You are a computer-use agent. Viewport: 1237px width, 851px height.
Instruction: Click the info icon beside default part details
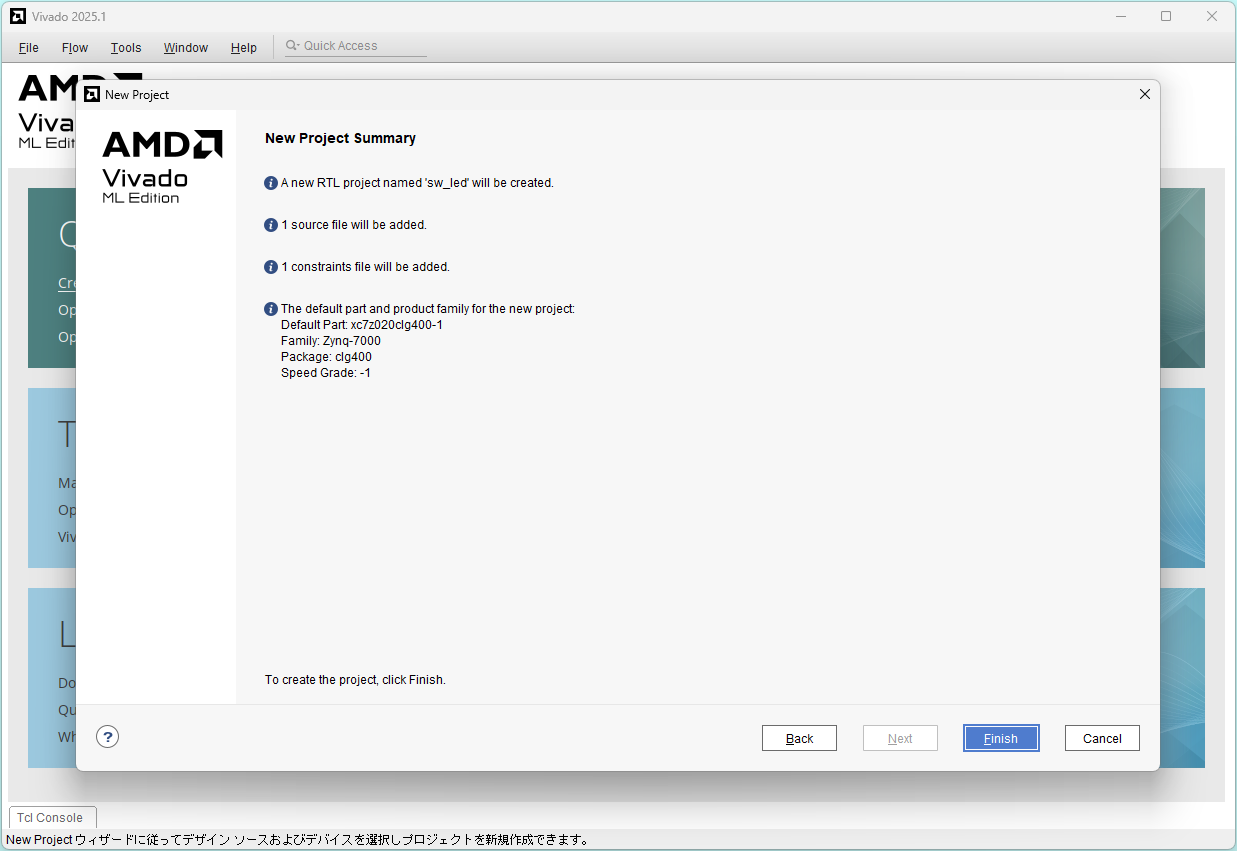click(270, 309)
